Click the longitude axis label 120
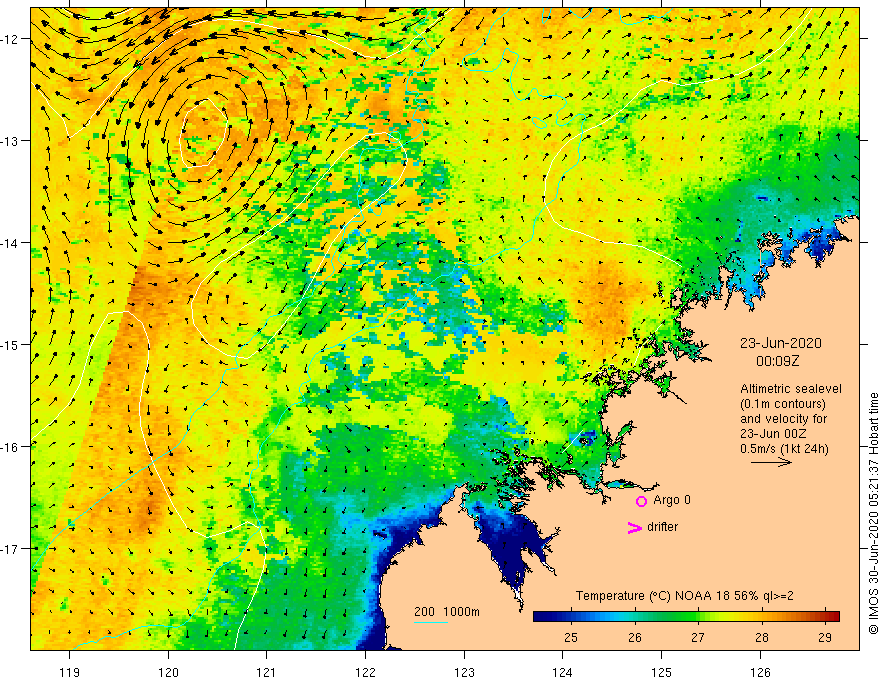The width and height of the screenshot is (880, 680). click(168, 672)
